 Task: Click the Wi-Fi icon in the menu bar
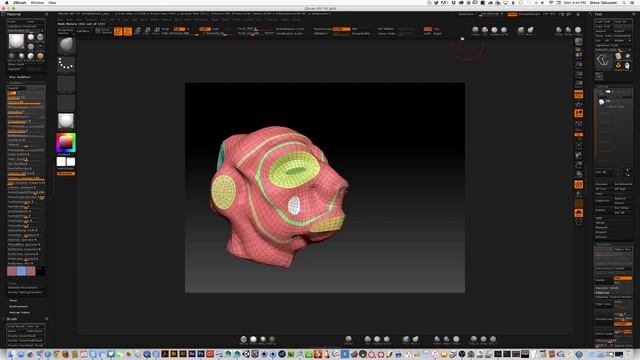[x=551, y=2]
